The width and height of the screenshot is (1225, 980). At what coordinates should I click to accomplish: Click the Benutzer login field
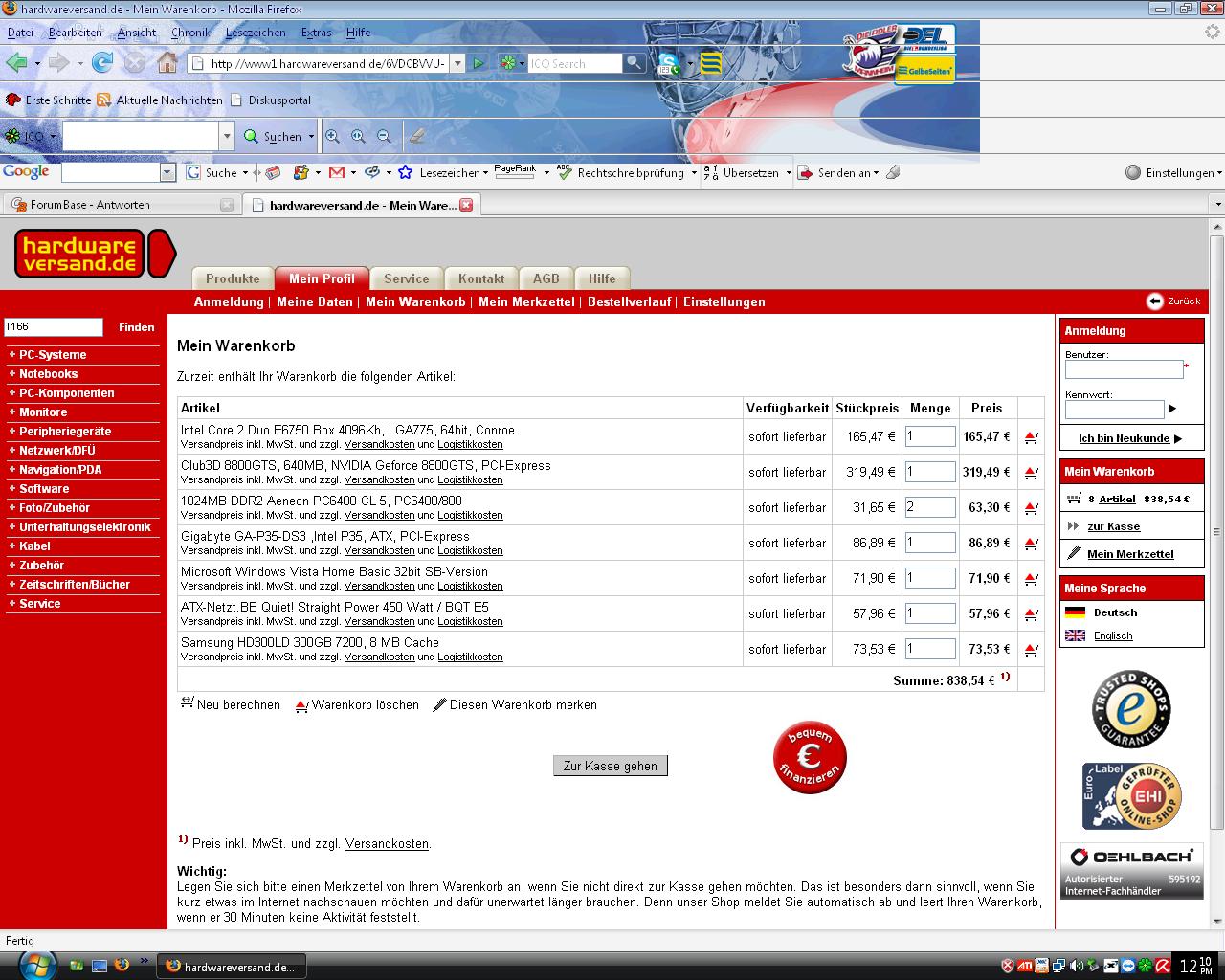click(x=1124, y=369)
